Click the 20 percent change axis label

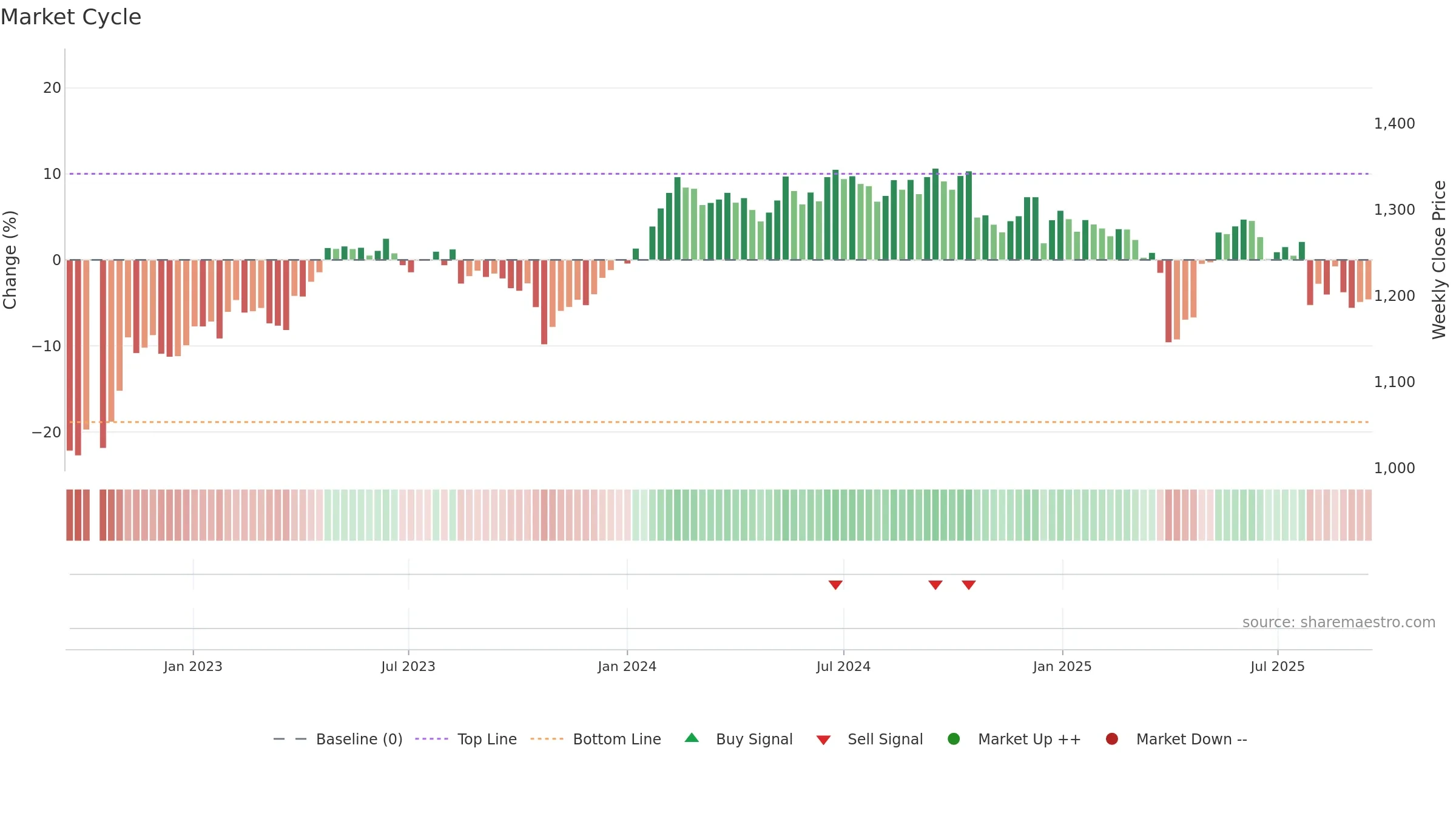(52, 88)
